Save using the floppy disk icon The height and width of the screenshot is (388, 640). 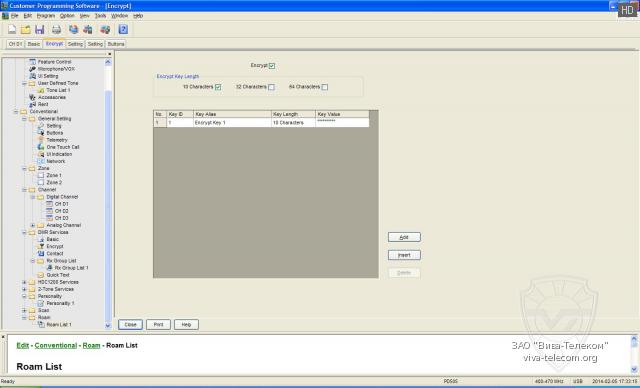click(40, 29)
